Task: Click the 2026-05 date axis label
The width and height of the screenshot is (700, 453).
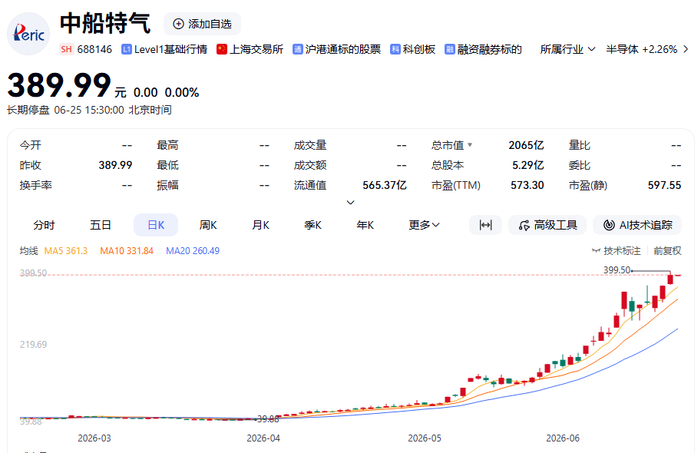Action: tap(425, 438)
